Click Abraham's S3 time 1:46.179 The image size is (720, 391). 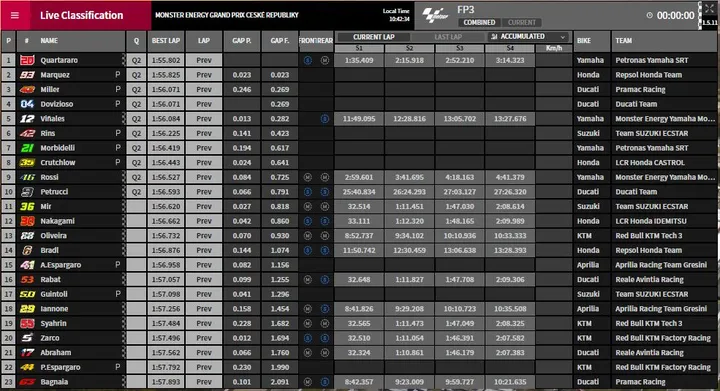coord(460,352)
